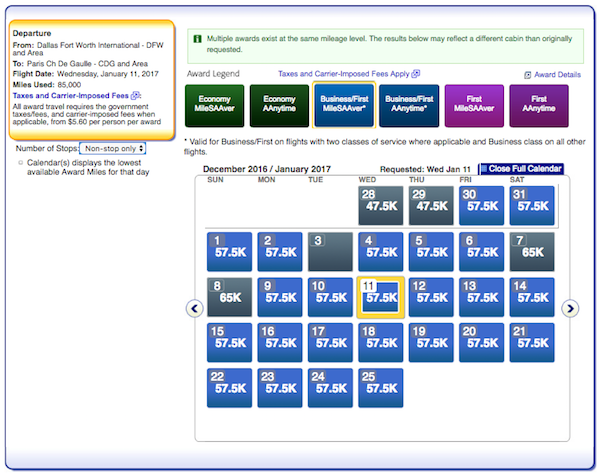
Task: Open external link icon beside sidebar Taxes Fees
Action: pyautogui.click(x=135, y=96)
